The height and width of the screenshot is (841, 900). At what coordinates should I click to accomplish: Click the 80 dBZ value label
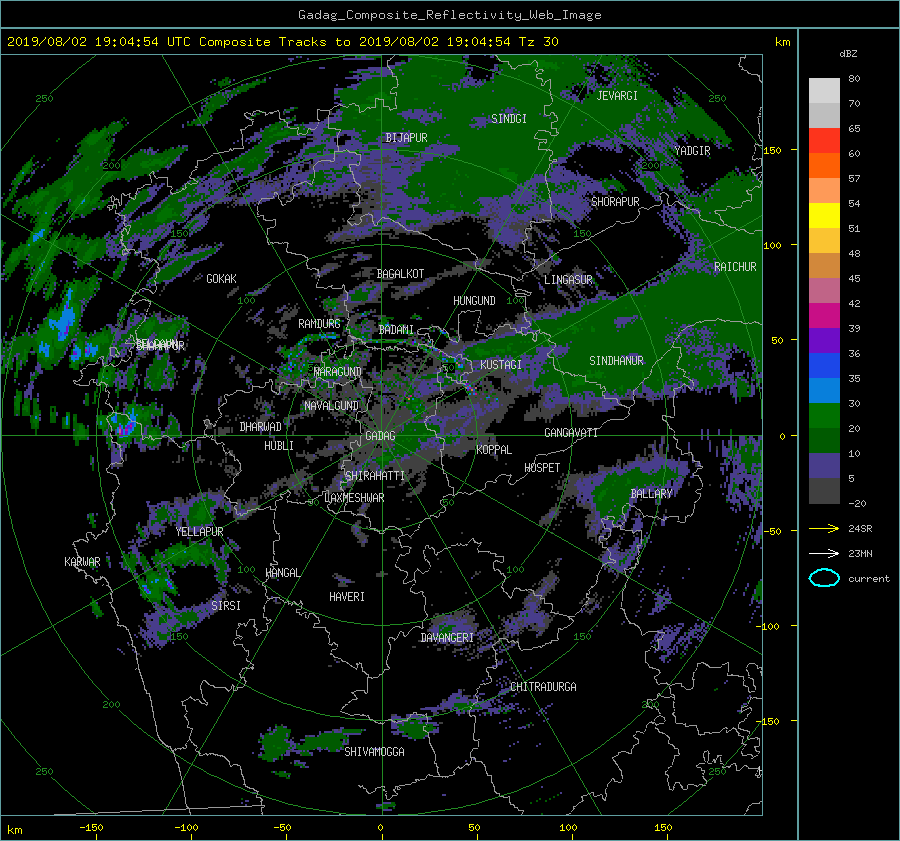(854, 79)
